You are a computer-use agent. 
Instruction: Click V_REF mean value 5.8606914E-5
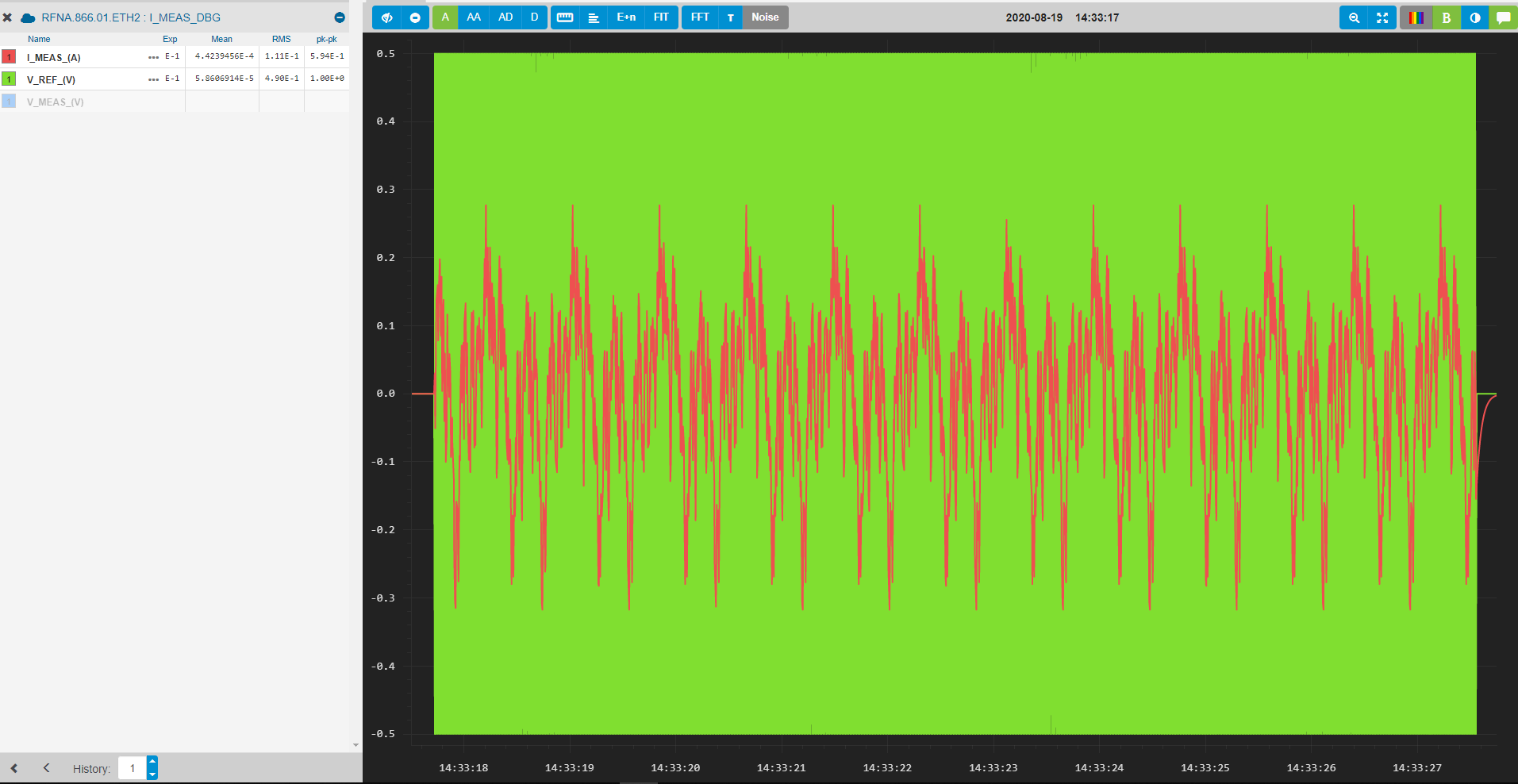pos(225,79)
